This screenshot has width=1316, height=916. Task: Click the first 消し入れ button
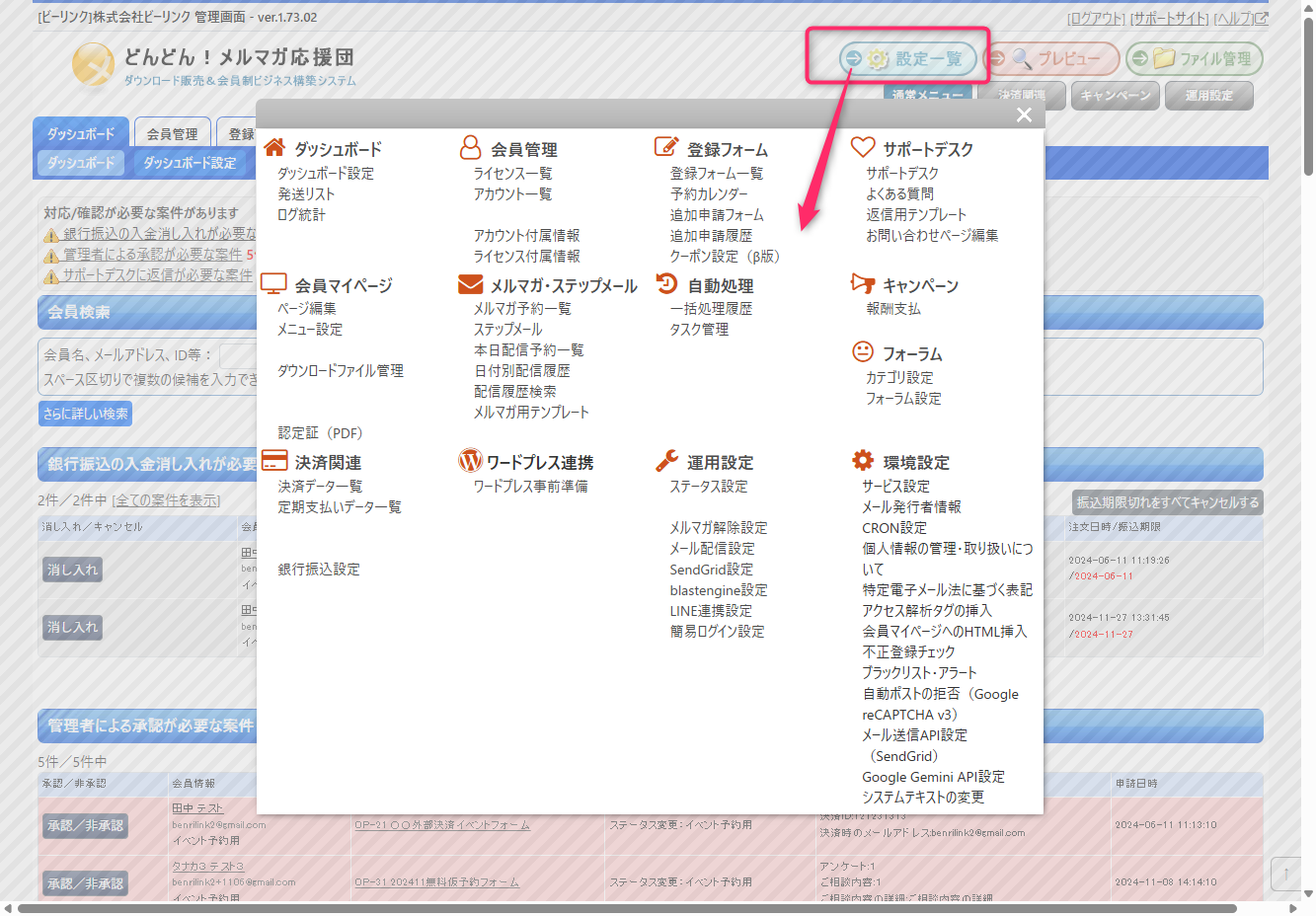coord(73,570)
